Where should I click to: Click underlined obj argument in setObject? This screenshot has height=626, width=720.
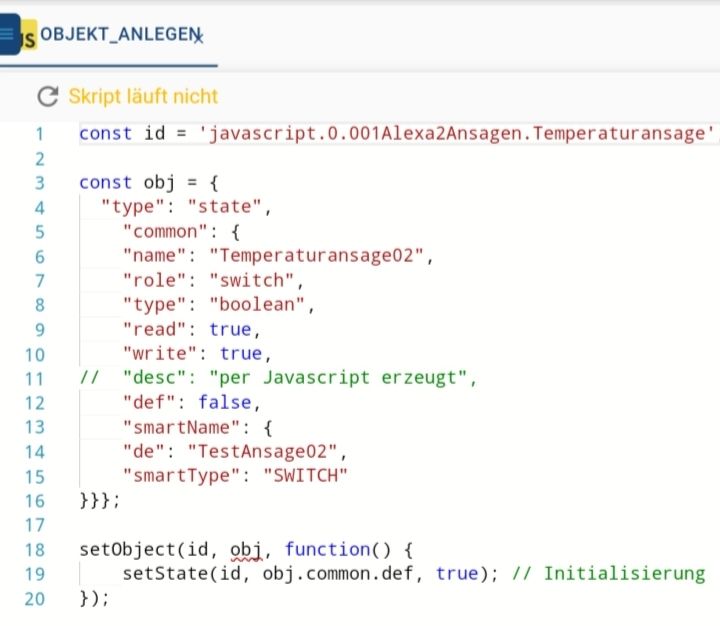246,550
